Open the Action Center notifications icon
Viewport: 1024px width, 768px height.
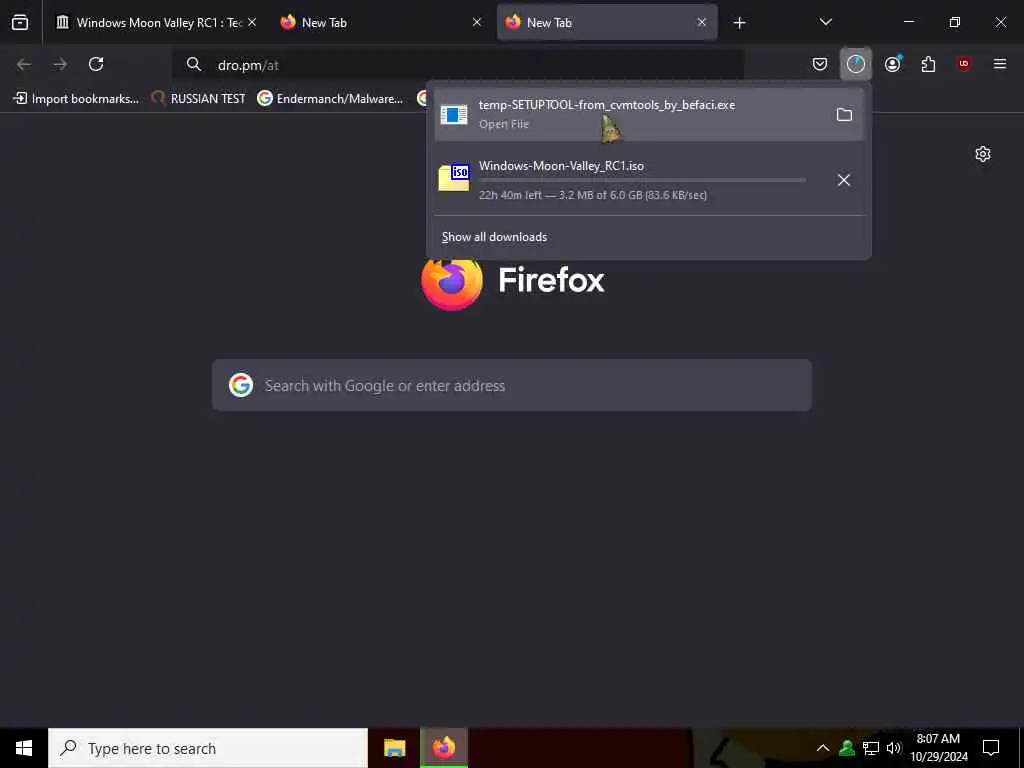991,748
